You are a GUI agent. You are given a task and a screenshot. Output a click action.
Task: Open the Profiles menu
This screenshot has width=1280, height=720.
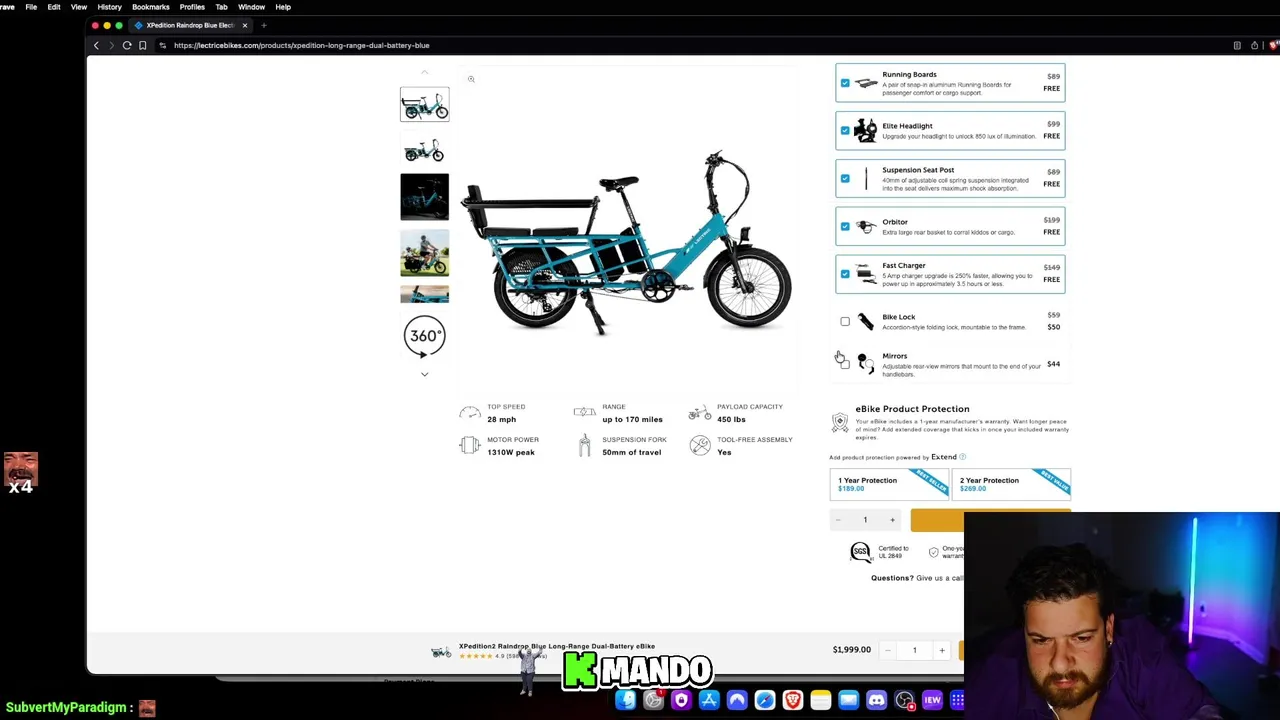pos(192,7)
